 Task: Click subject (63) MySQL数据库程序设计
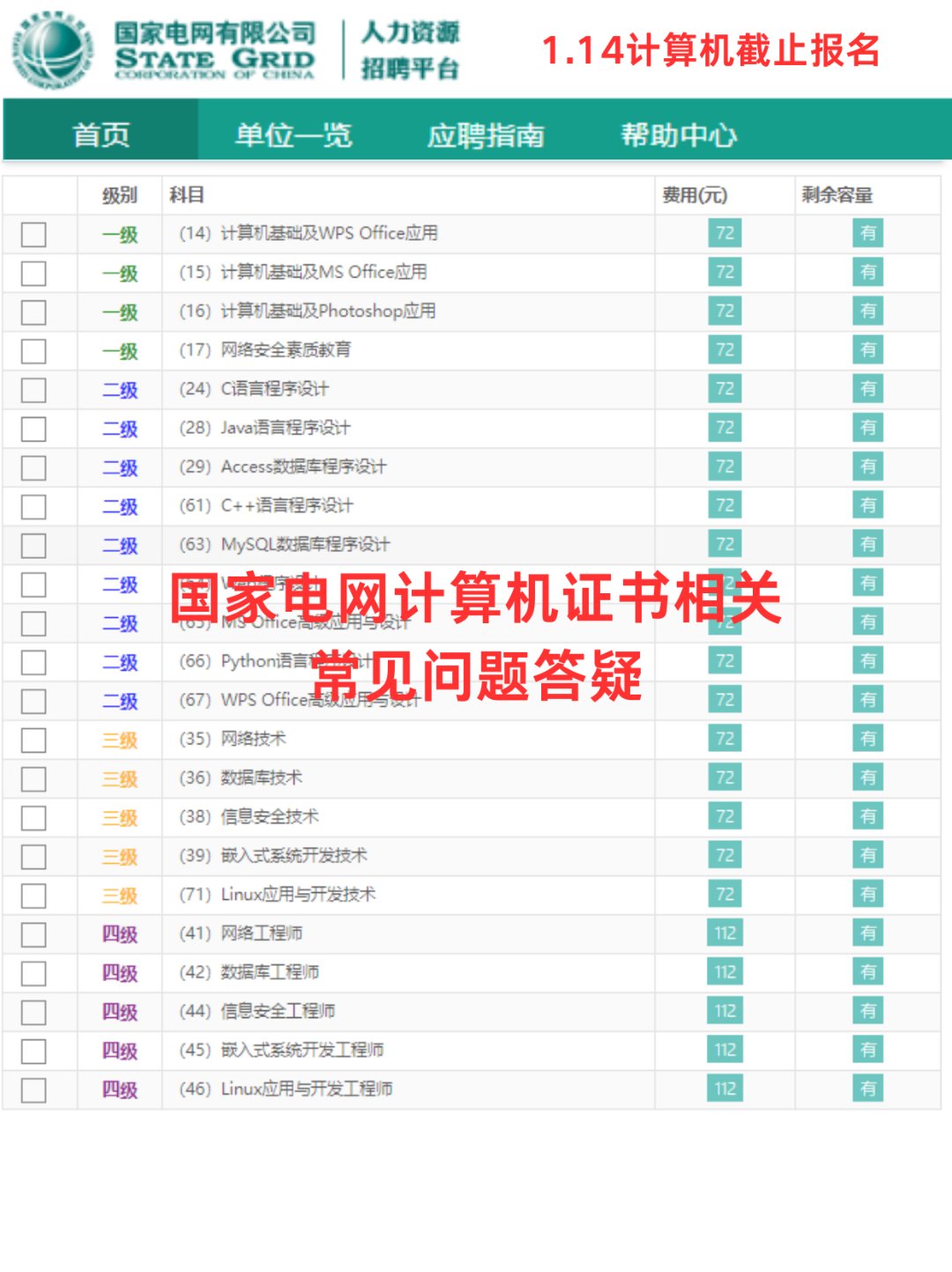(285, 545)
